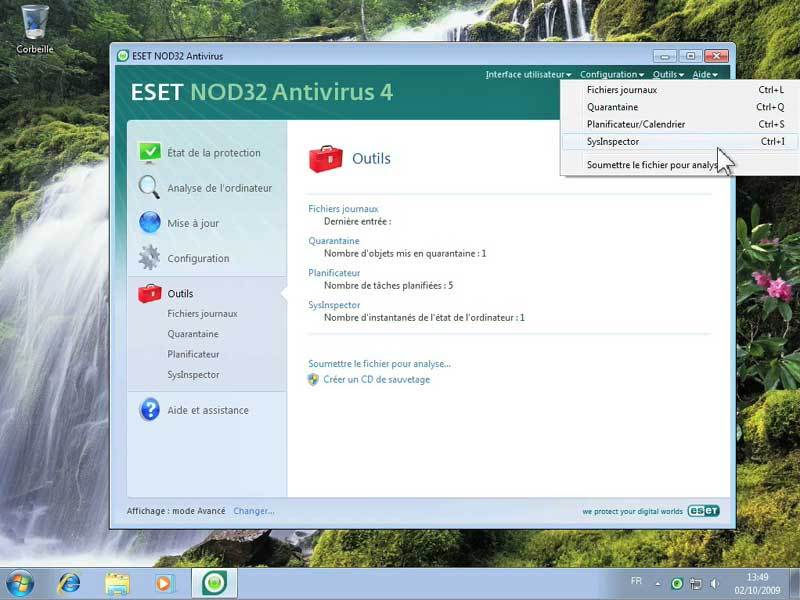The image size is (800, 600).
Task: Close the ESET NOD32 Antivirus window
Action: pyautogui.click(x=716, y=56)
